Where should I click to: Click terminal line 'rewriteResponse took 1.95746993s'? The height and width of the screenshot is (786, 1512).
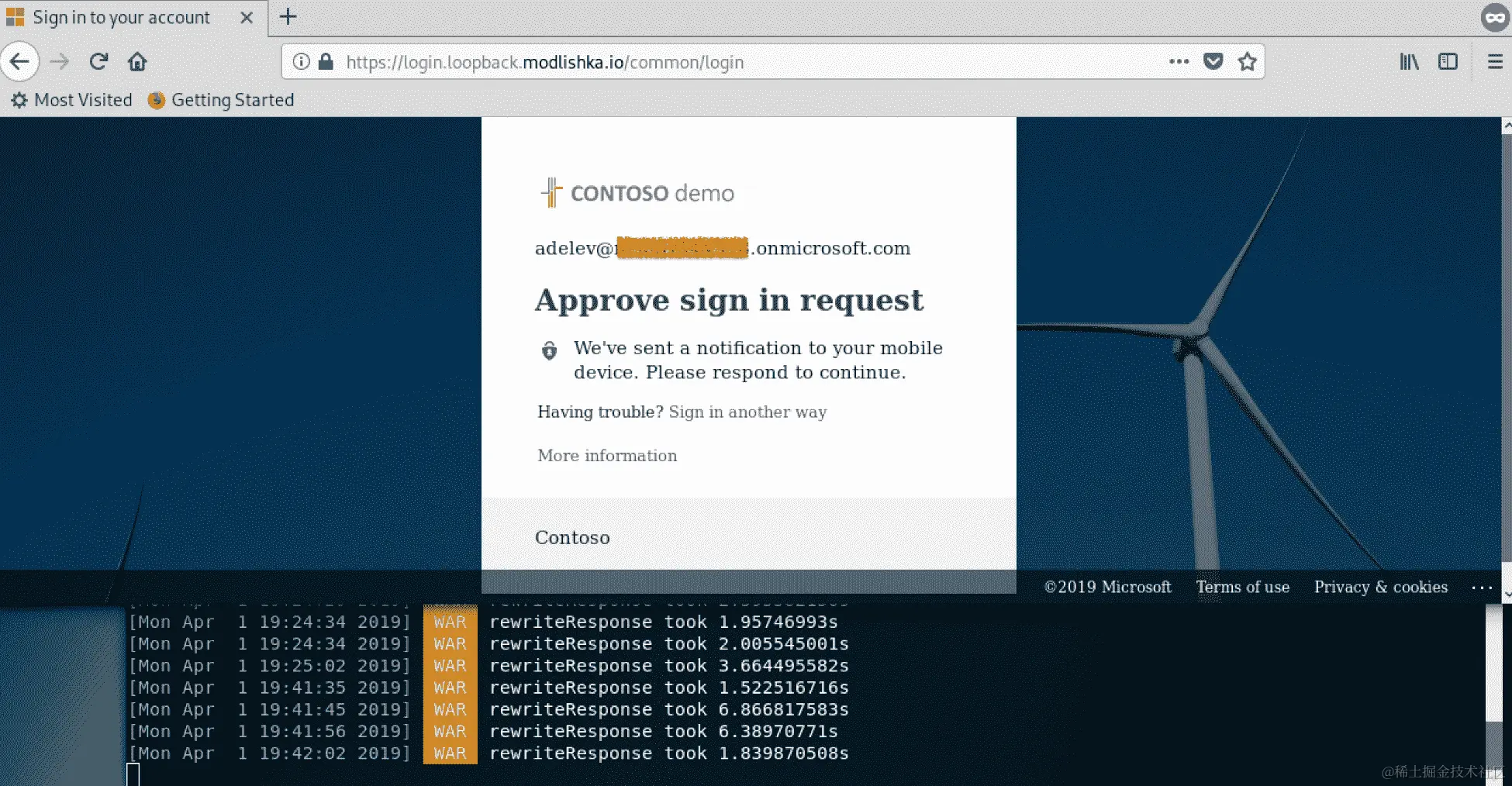pyautogui.click(x=664, y=622)
